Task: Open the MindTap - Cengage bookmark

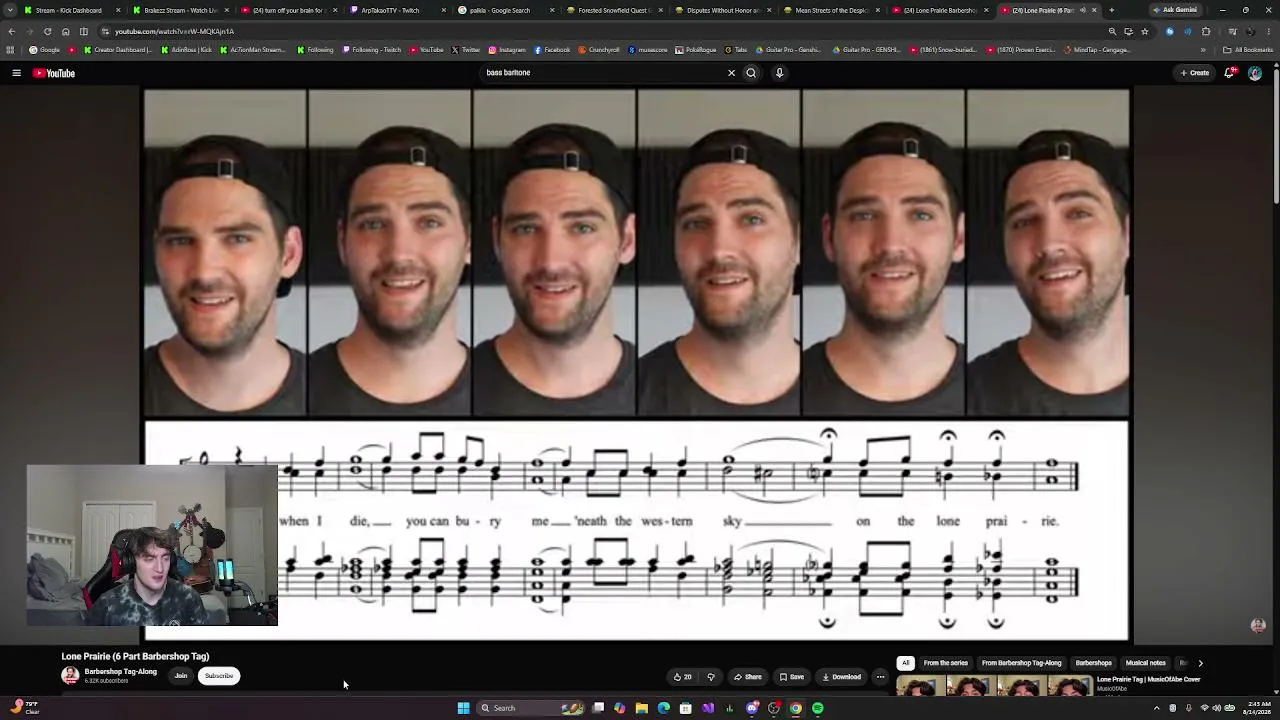Action: [1097, 50]
